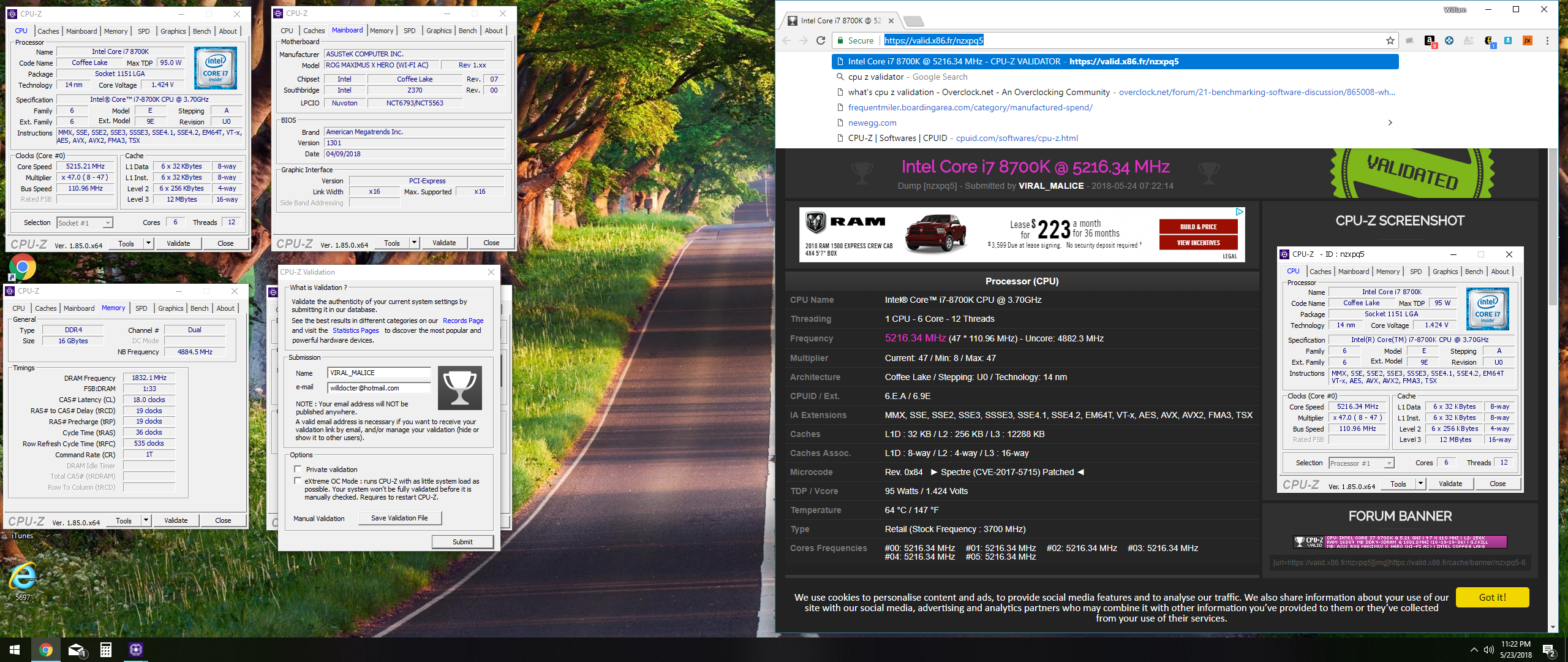Open the SPD tab in Mainboard window

coord(410,31)
